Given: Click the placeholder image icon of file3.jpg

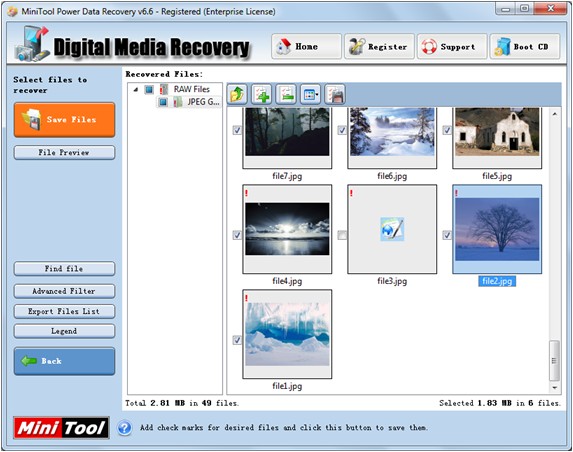Looking at the screenshot, I should pyautogui.click(x=392, y=229).
